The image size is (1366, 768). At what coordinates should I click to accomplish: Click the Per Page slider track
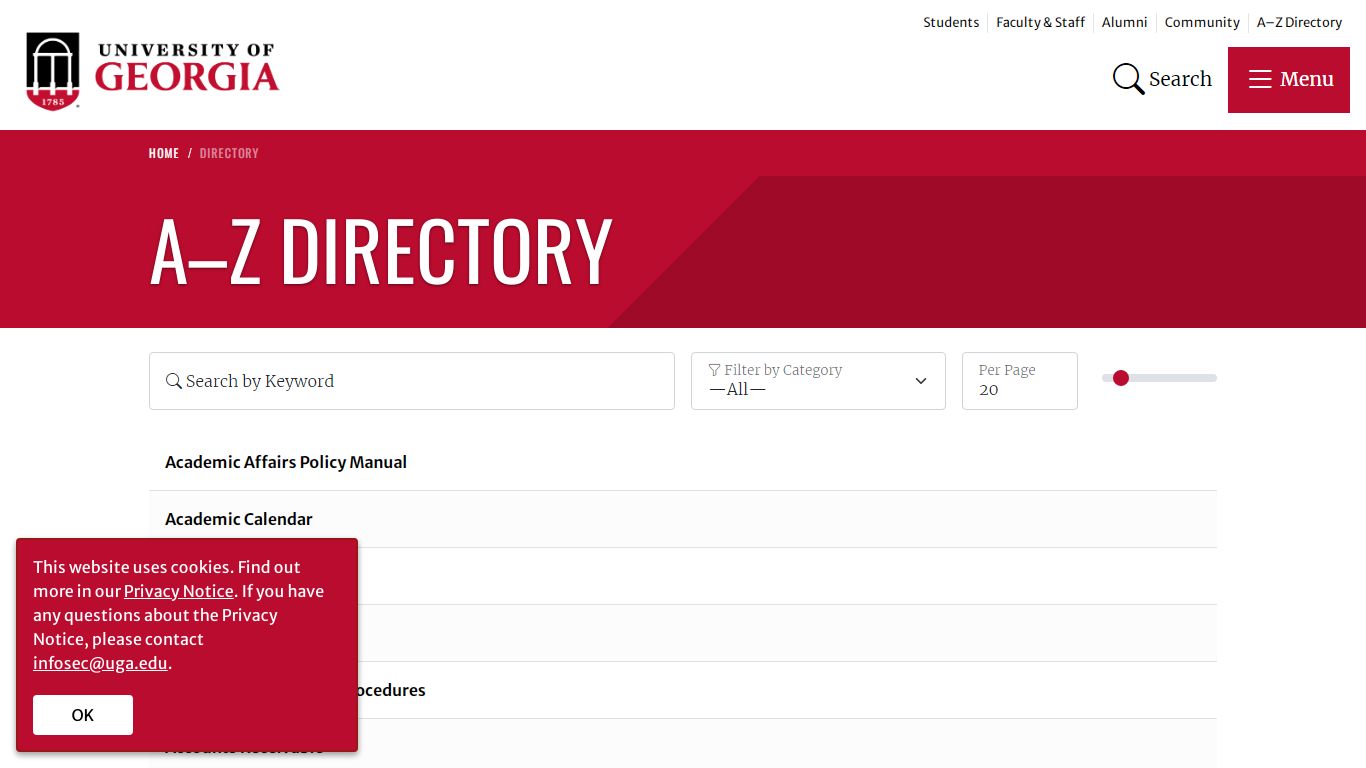coord(1159,378)
